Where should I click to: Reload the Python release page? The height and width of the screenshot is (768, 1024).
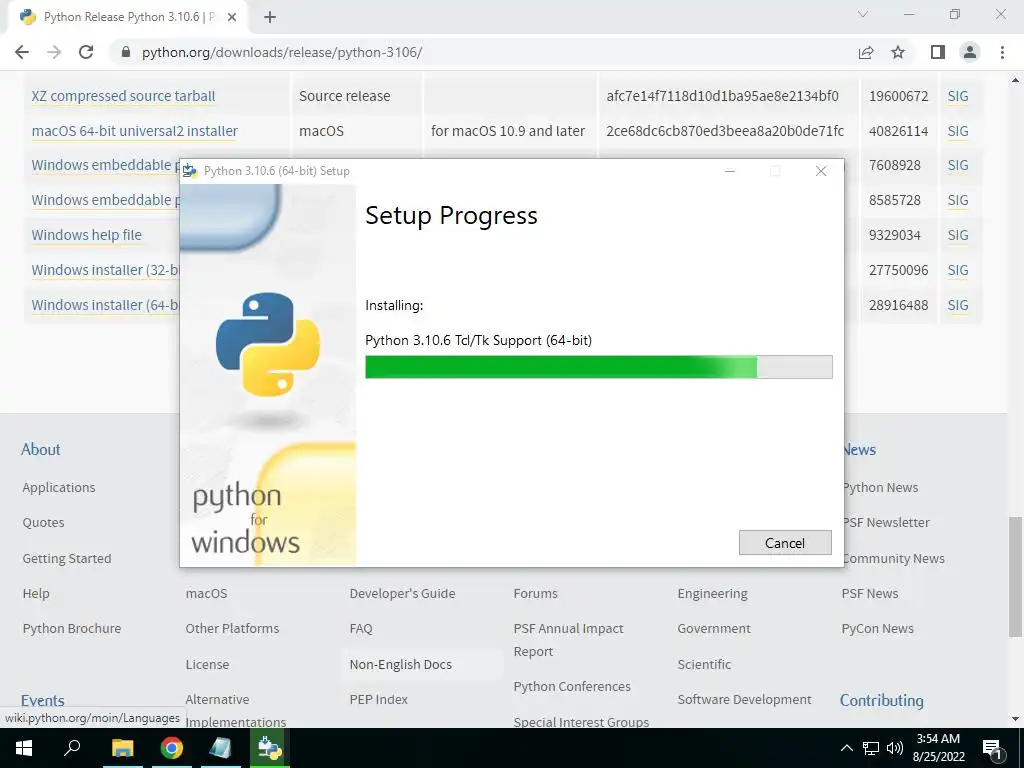(86, 52)
